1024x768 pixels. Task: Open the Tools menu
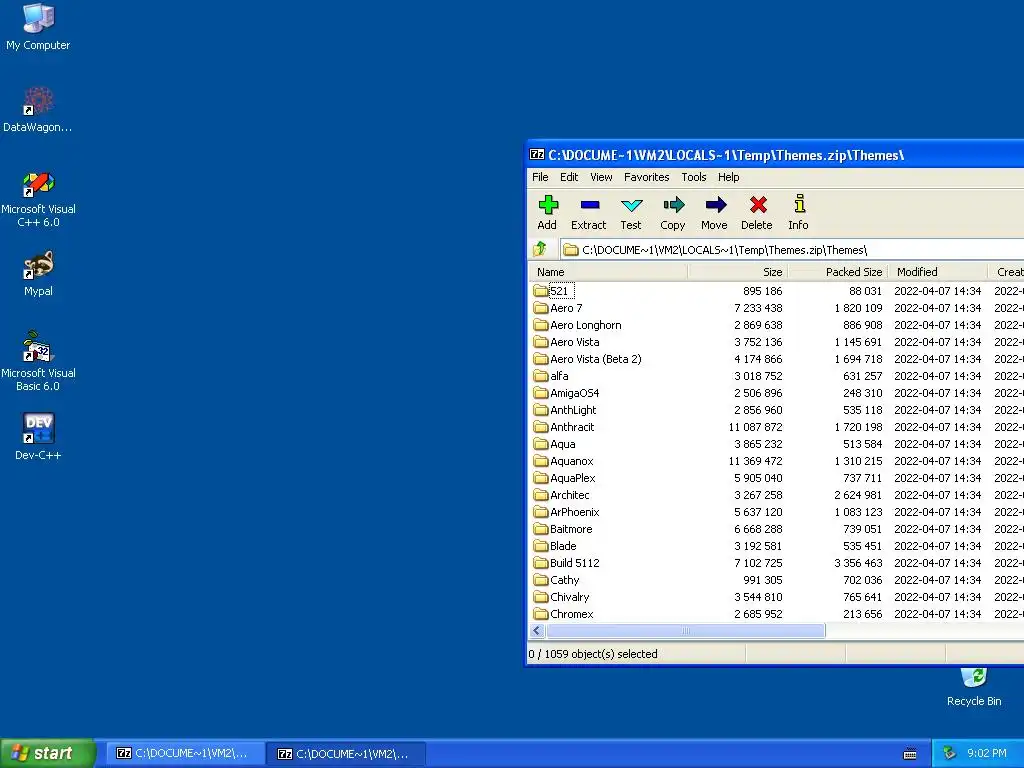click(x=694, y=177)
